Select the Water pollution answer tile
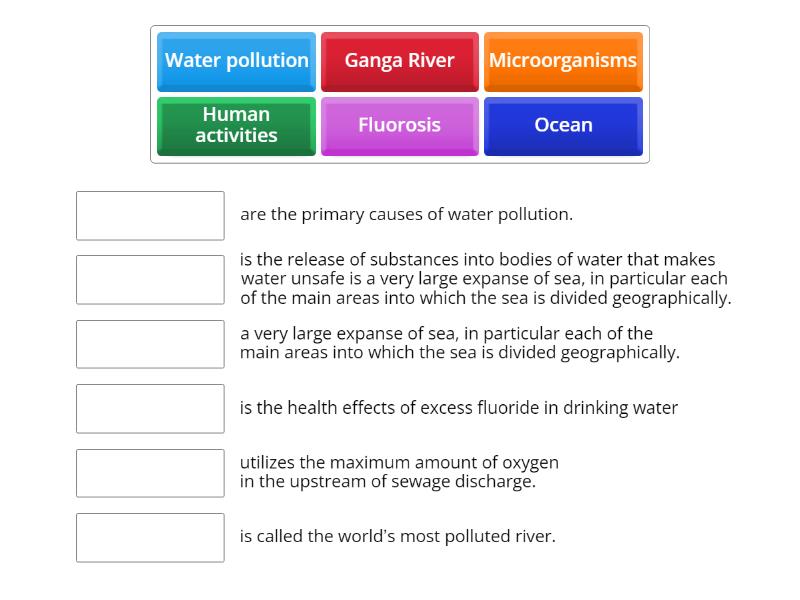Viewport: 800px width, 600px height. pyautogui.click(x=236, y=61)
